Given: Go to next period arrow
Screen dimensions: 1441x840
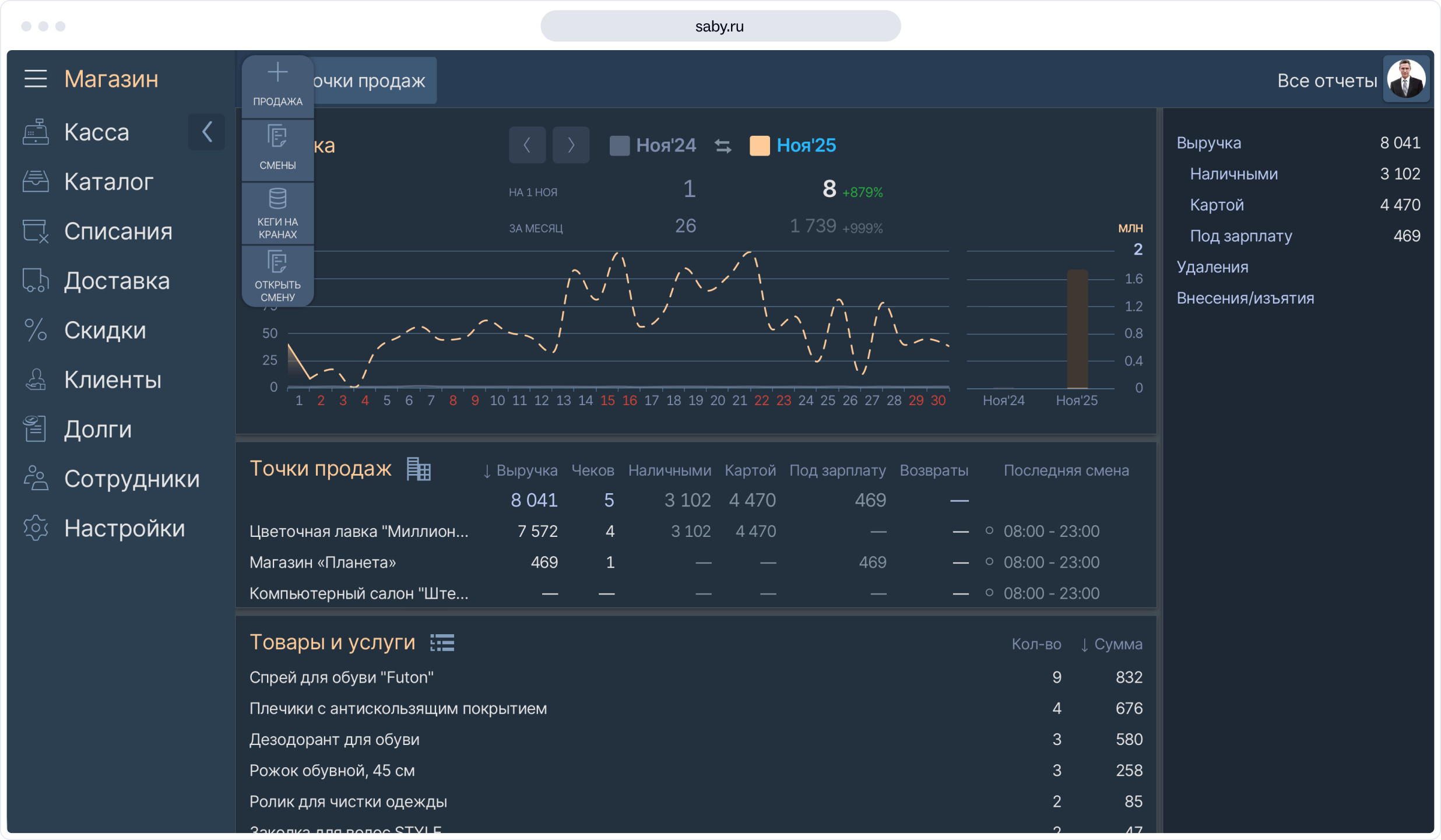Looking at the screenshot, I should 571,145.
